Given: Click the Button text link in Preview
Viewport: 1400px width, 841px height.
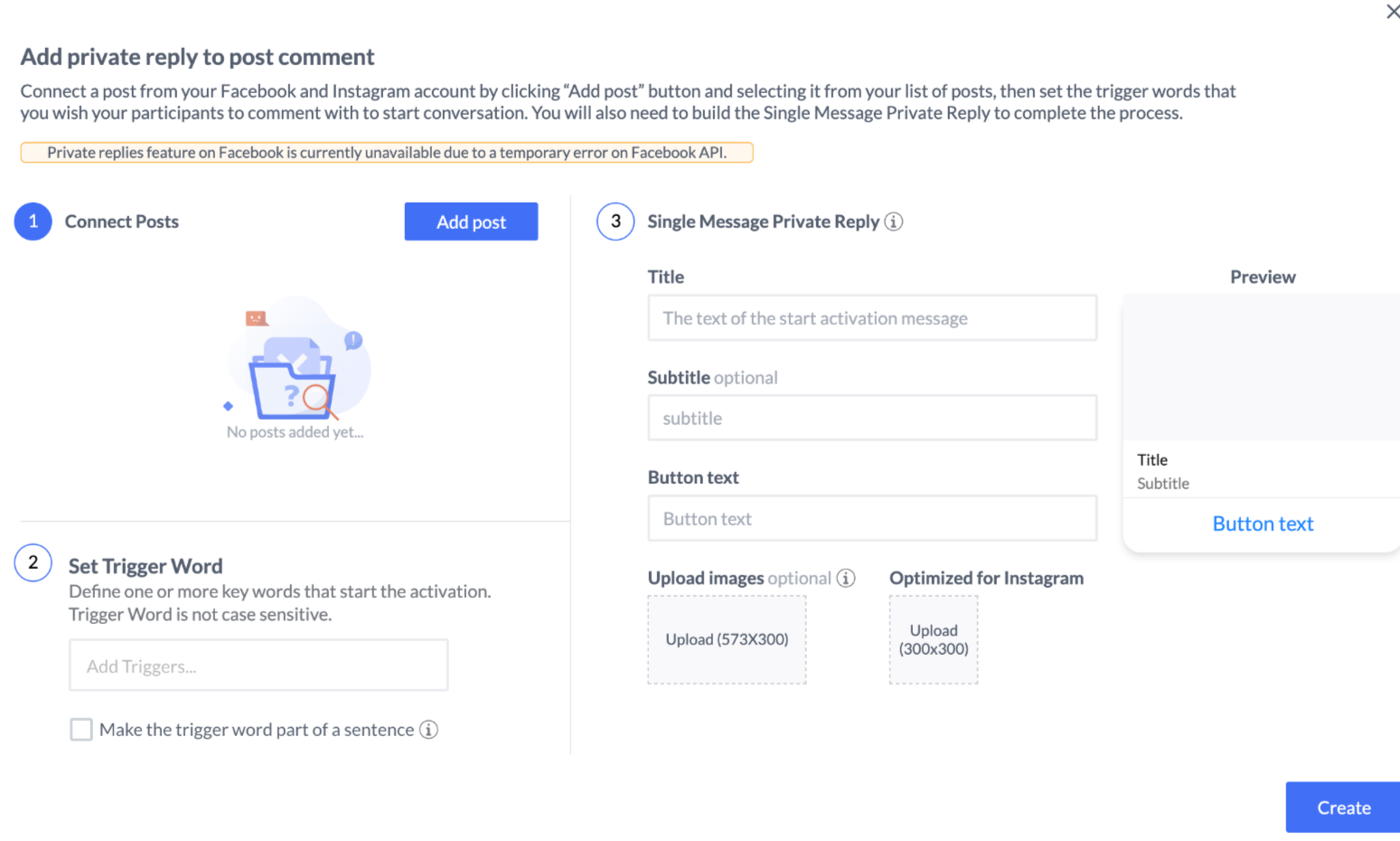Looking at the screenshot, I should click(x=1263, y=524).
